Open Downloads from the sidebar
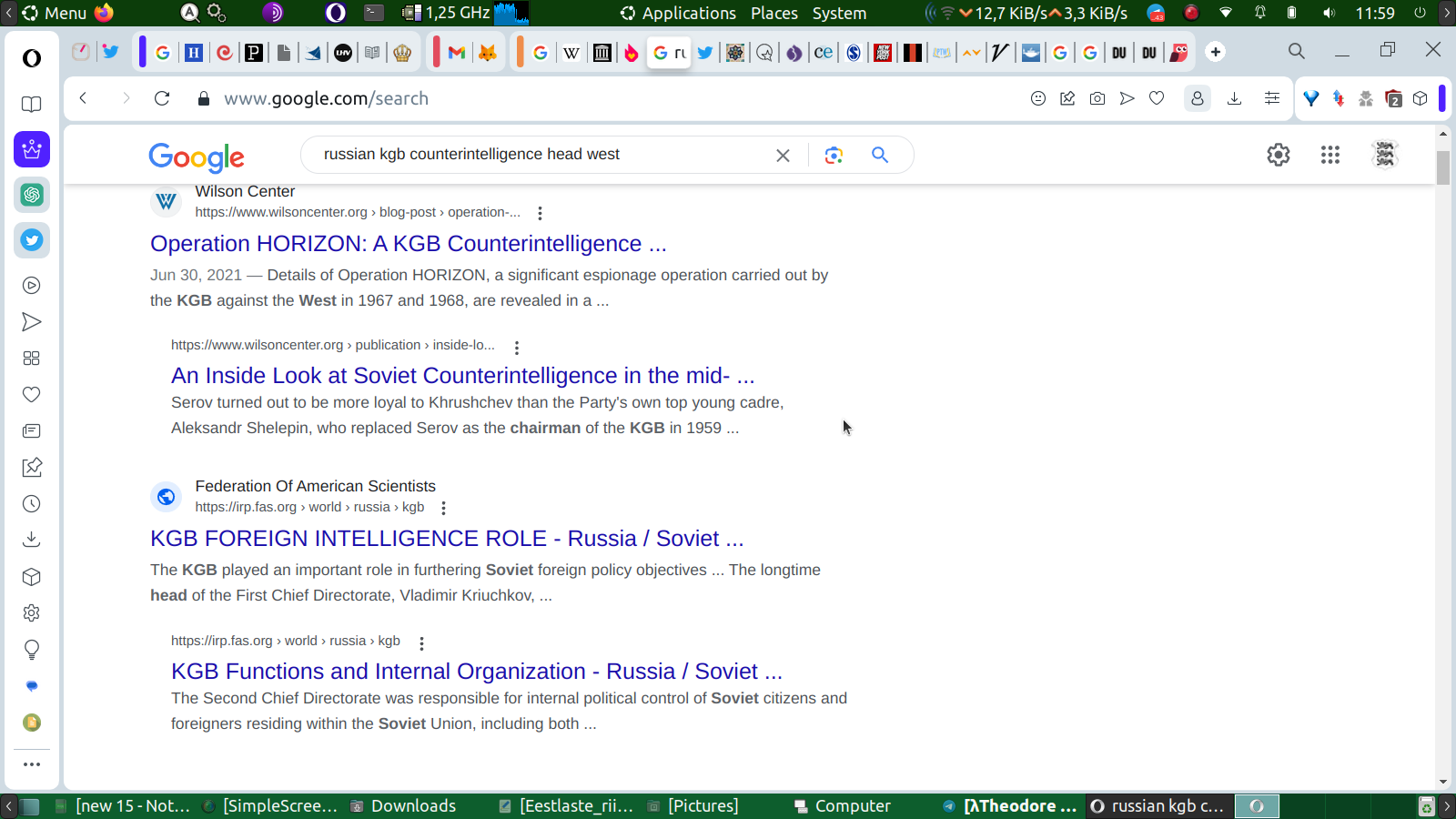 32,541
